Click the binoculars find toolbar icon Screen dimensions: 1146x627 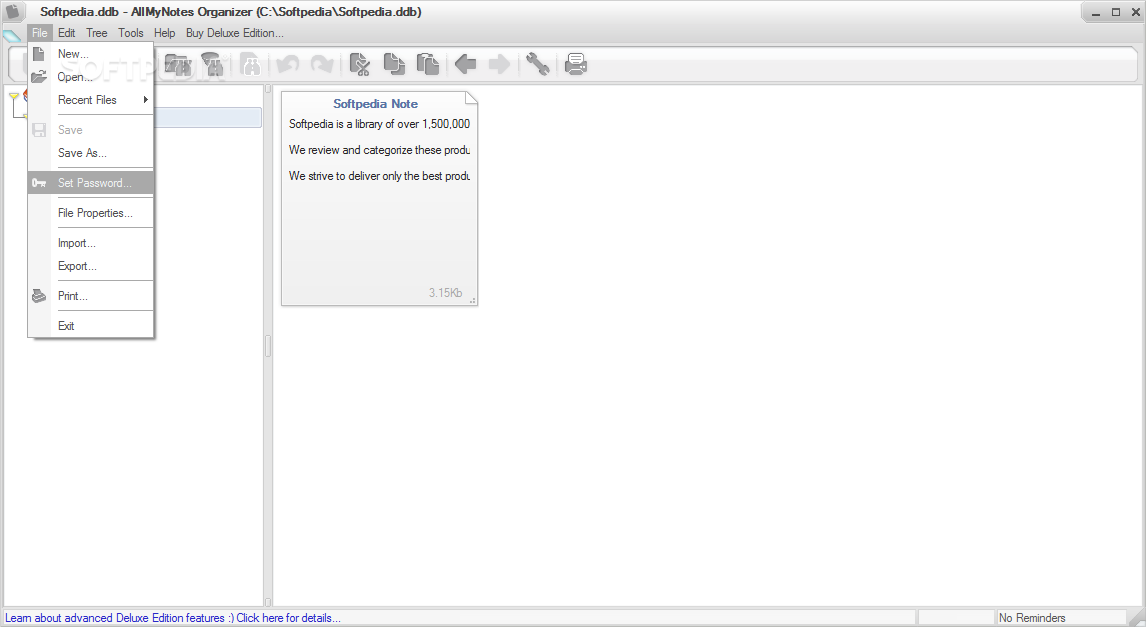click(251, 64)
